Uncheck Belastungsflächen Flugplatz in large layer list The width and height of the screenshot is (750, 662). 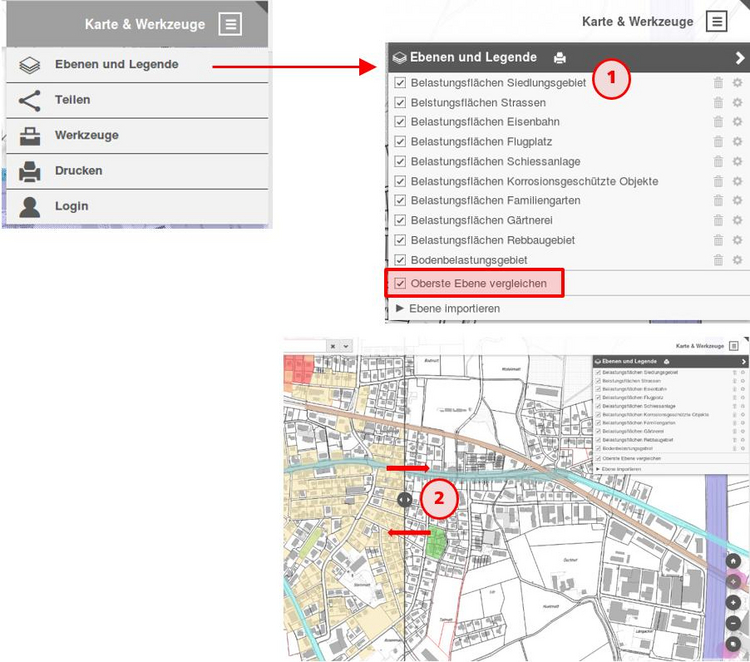pos(400,142)
